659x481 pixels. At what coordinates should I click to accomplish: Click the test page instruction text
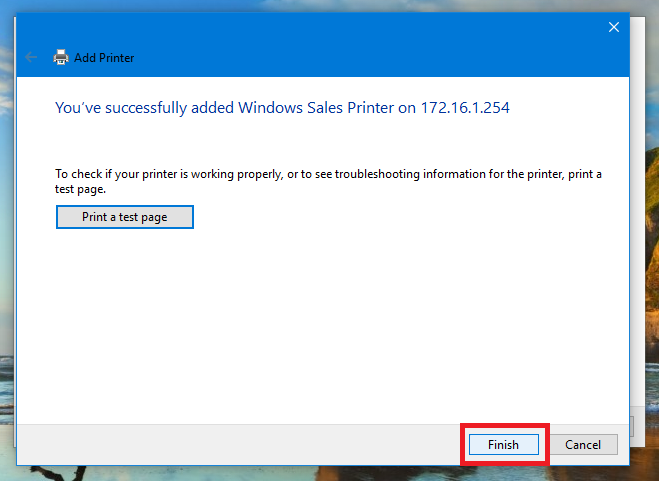[x=328, y=181]
